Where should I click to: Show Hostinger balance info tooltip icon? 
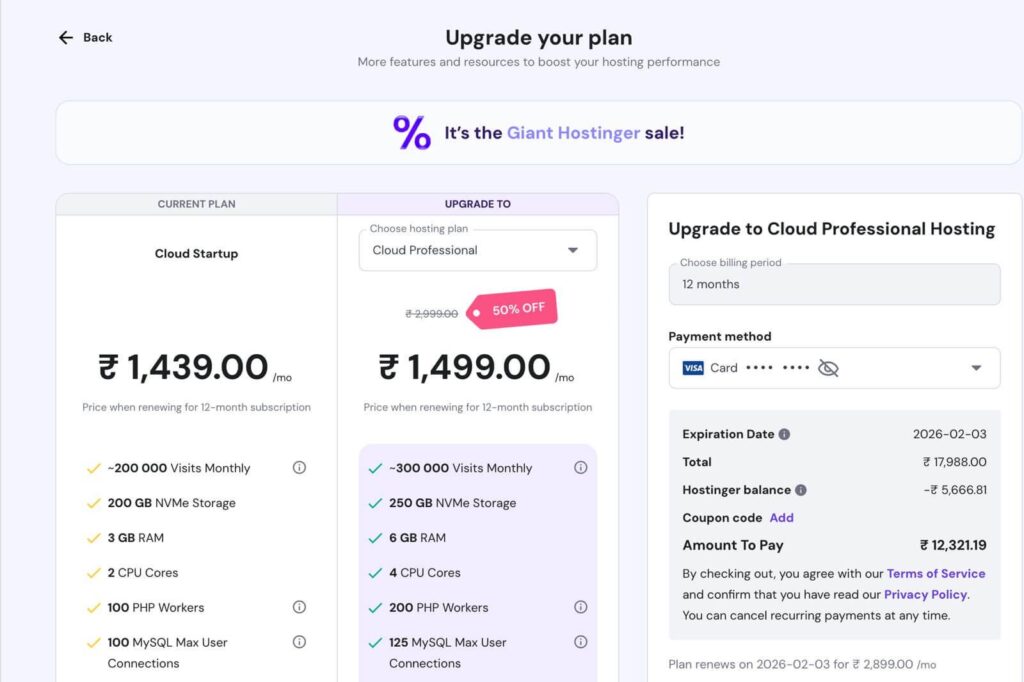(x=801, y=490)
